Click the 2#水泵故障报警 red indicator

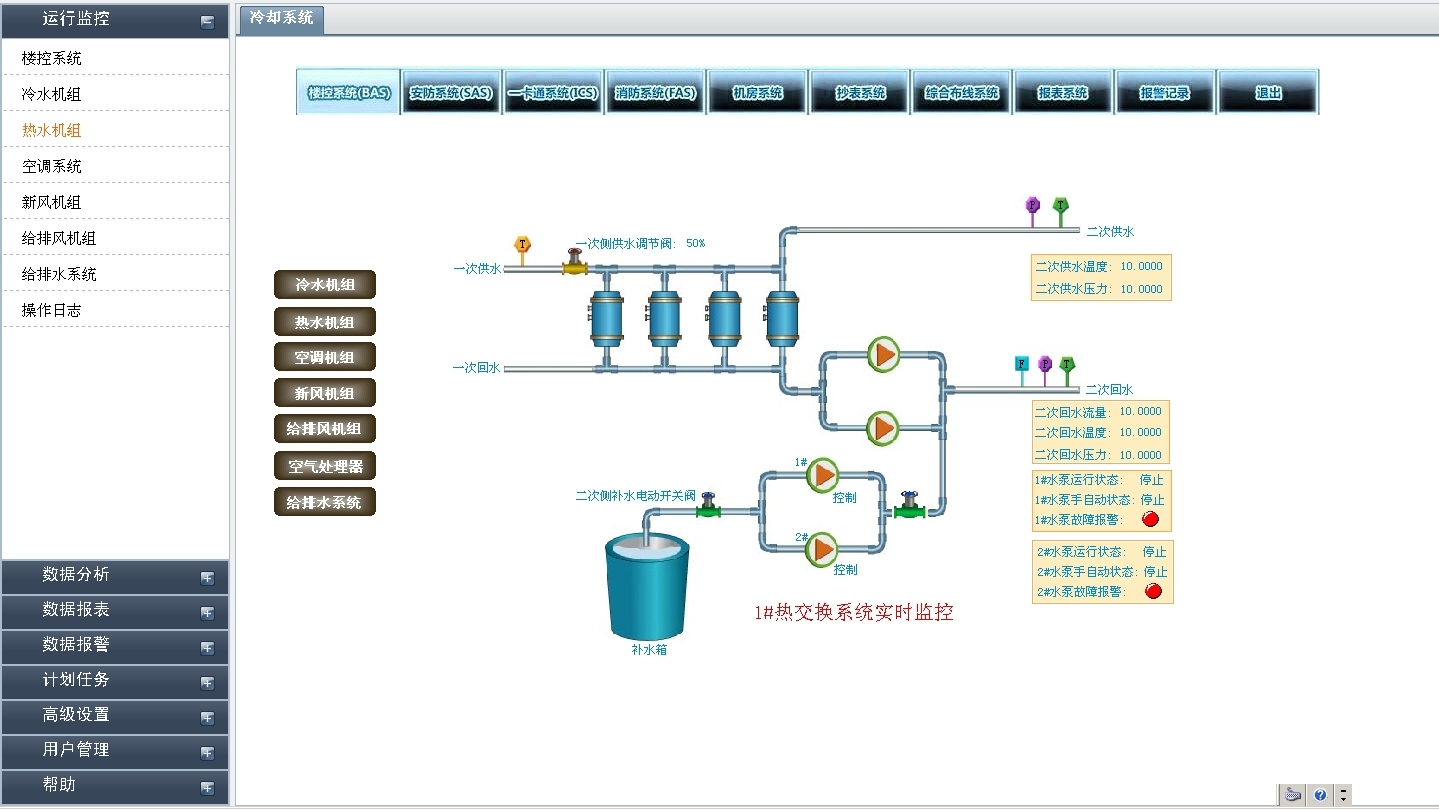point(1152,591)
